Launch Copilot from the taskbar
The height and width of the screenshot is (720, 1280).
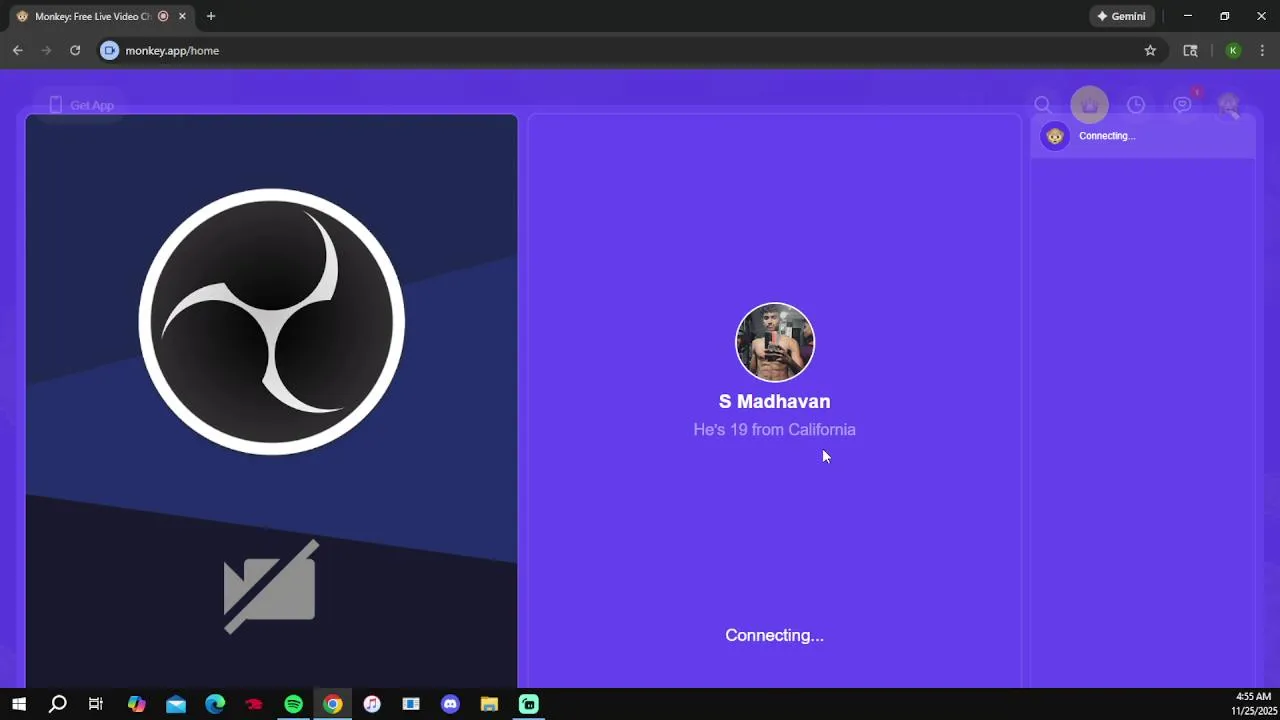click(137, 704)
